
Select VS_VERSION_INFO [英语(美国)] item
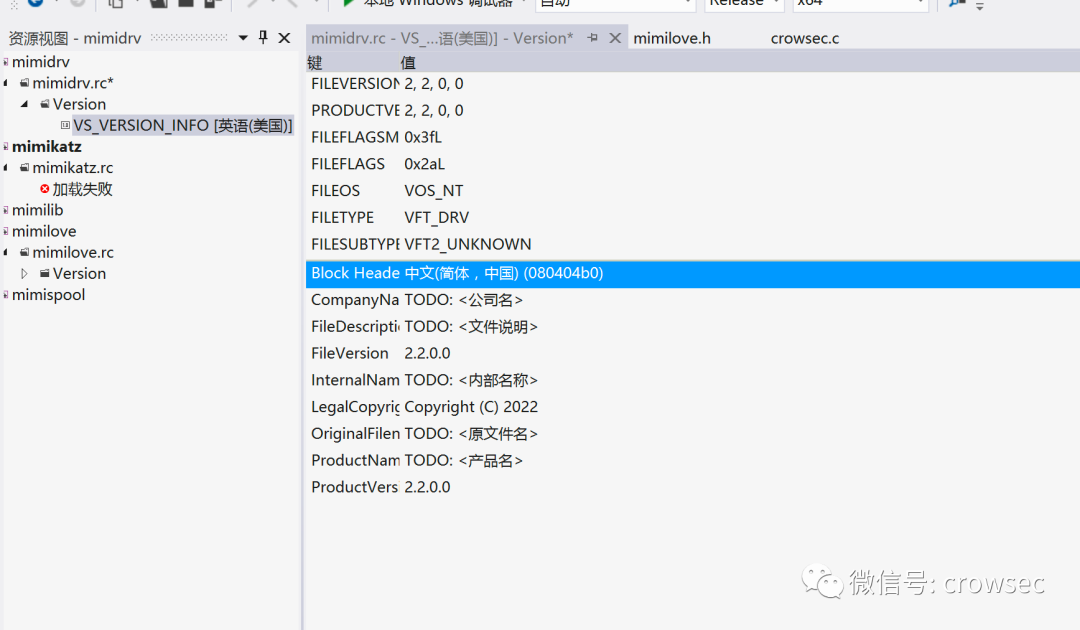tap(183, 125)
